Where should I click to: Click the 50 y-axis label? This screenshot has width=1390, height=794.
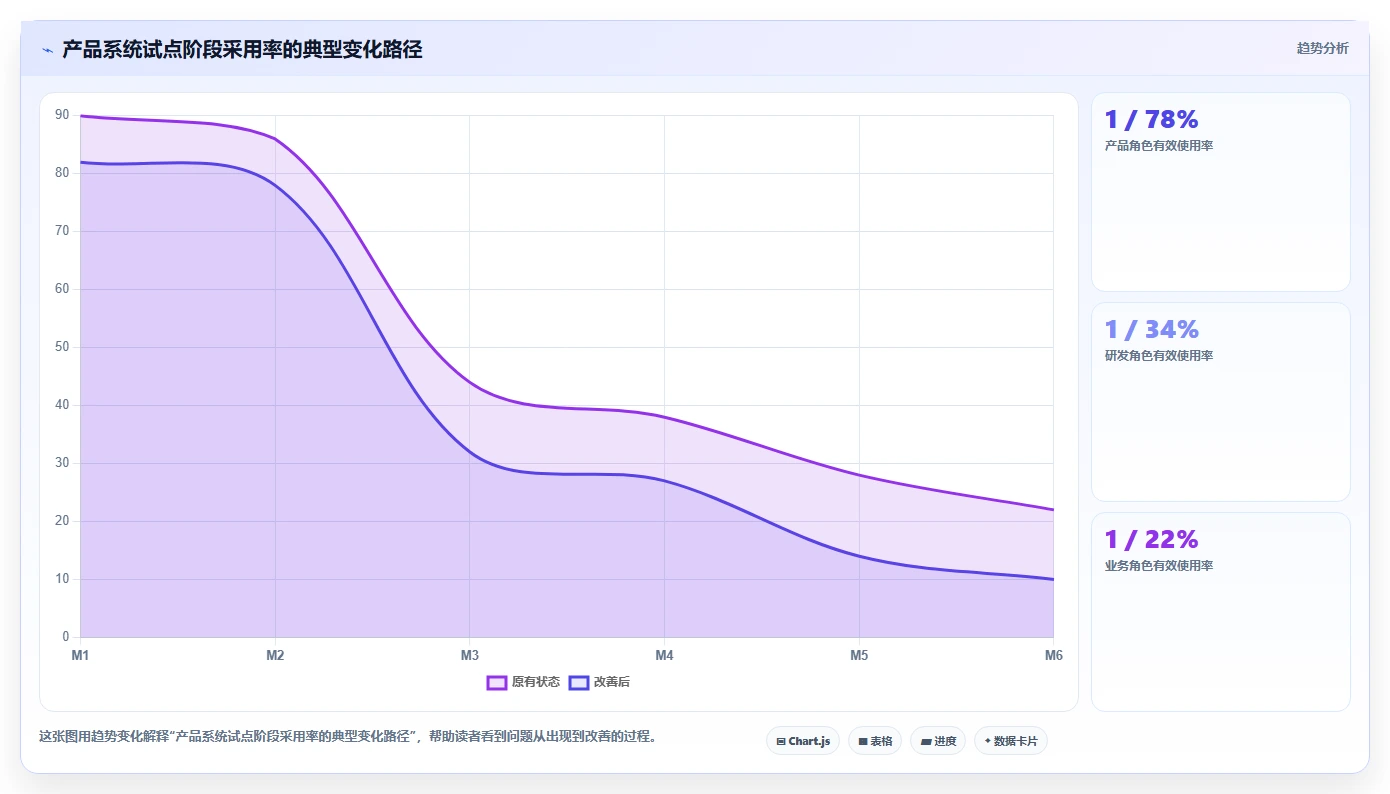pyautogui.click(x=62, y=347)
